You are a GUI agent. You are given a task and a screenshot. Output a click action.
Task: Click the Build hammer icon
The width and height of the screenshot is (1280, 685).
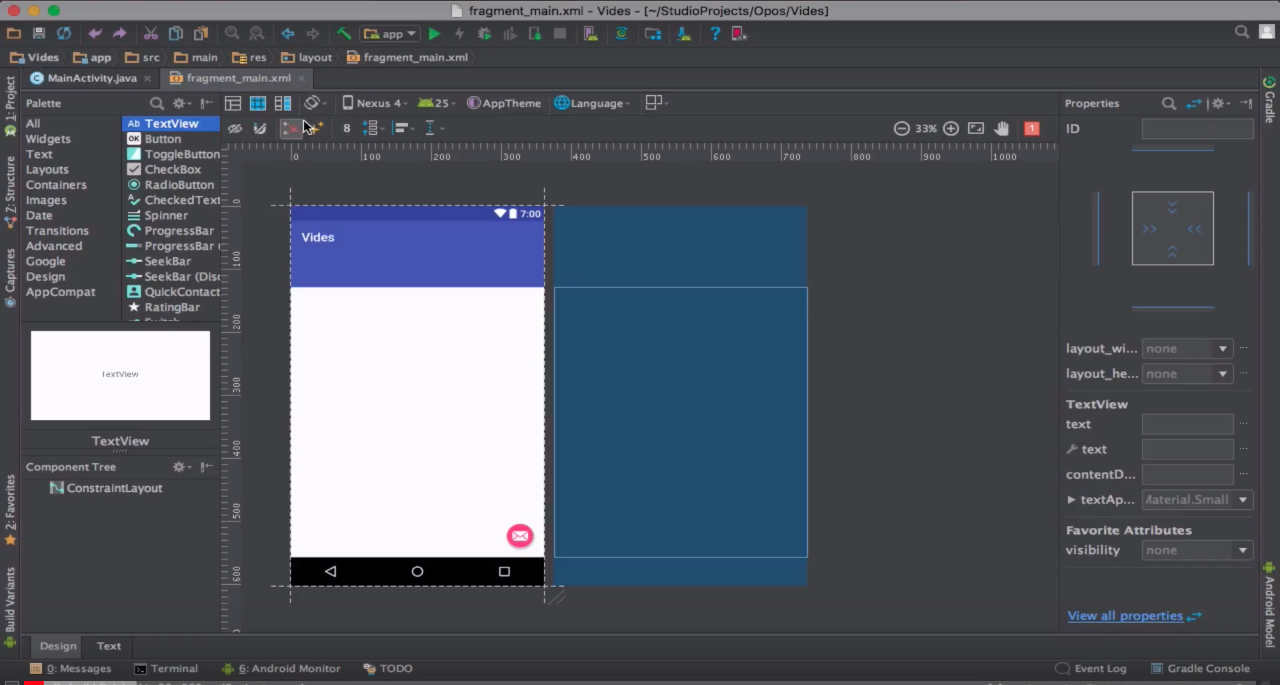click(x=344, y=34)
